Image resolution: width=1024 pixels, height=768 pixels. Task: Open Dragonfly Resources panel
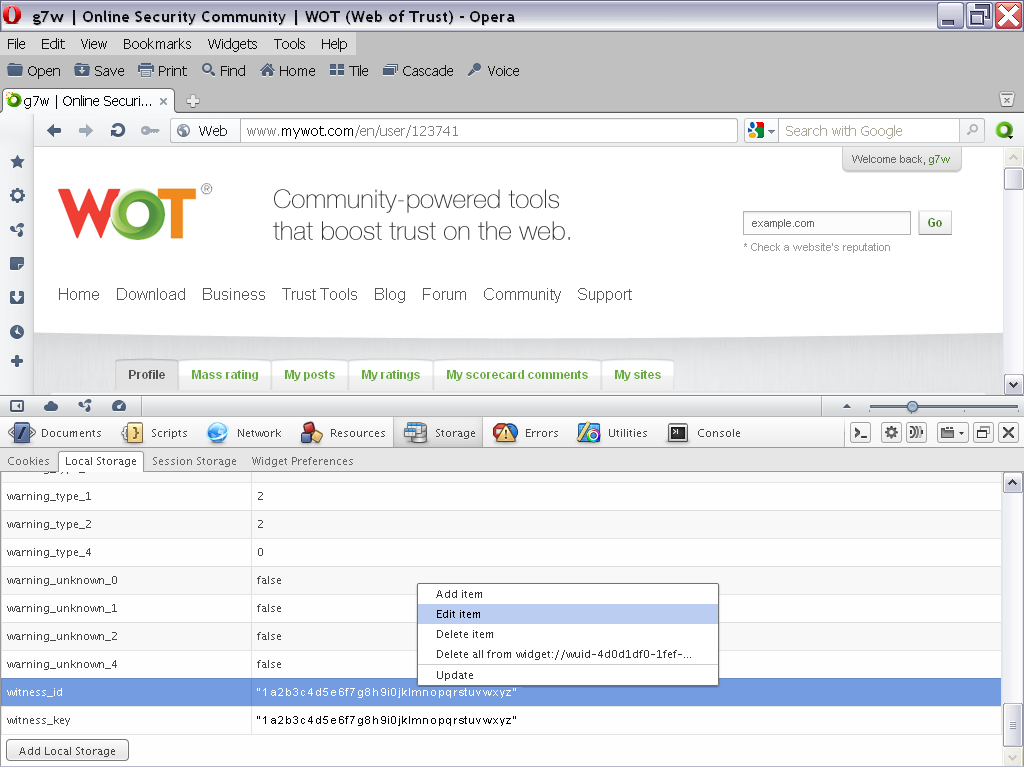(x=343, y=433)
